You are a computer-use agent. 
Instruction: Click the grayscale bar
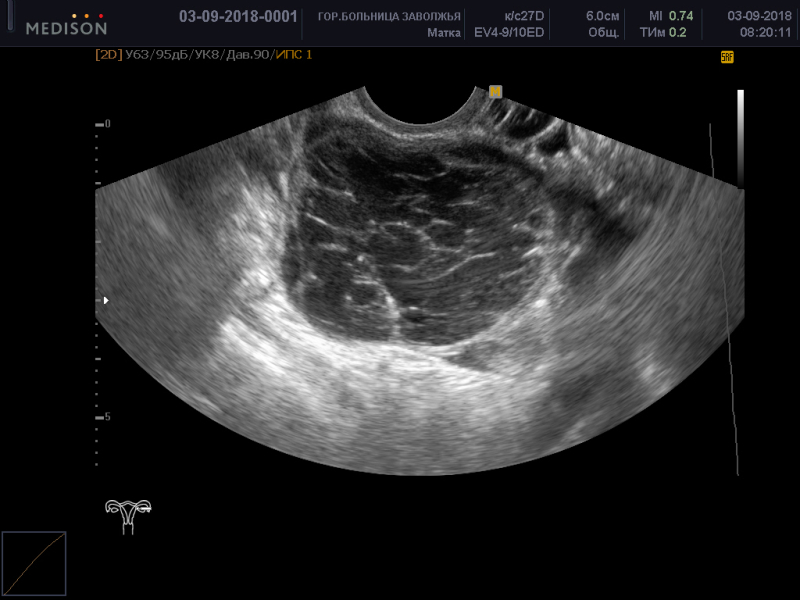740,139
